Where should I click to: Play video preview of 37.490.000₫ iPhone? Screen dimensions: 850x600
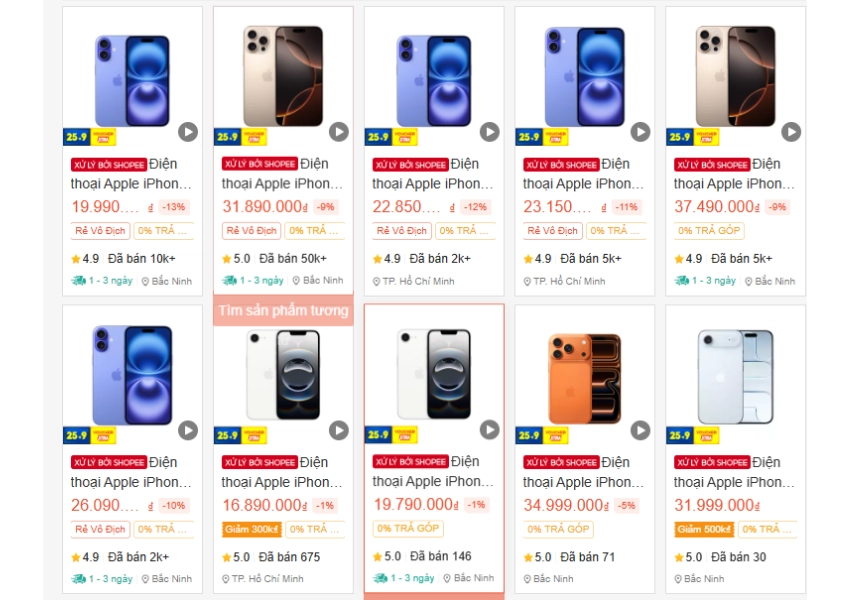click(x=791, y=132)
